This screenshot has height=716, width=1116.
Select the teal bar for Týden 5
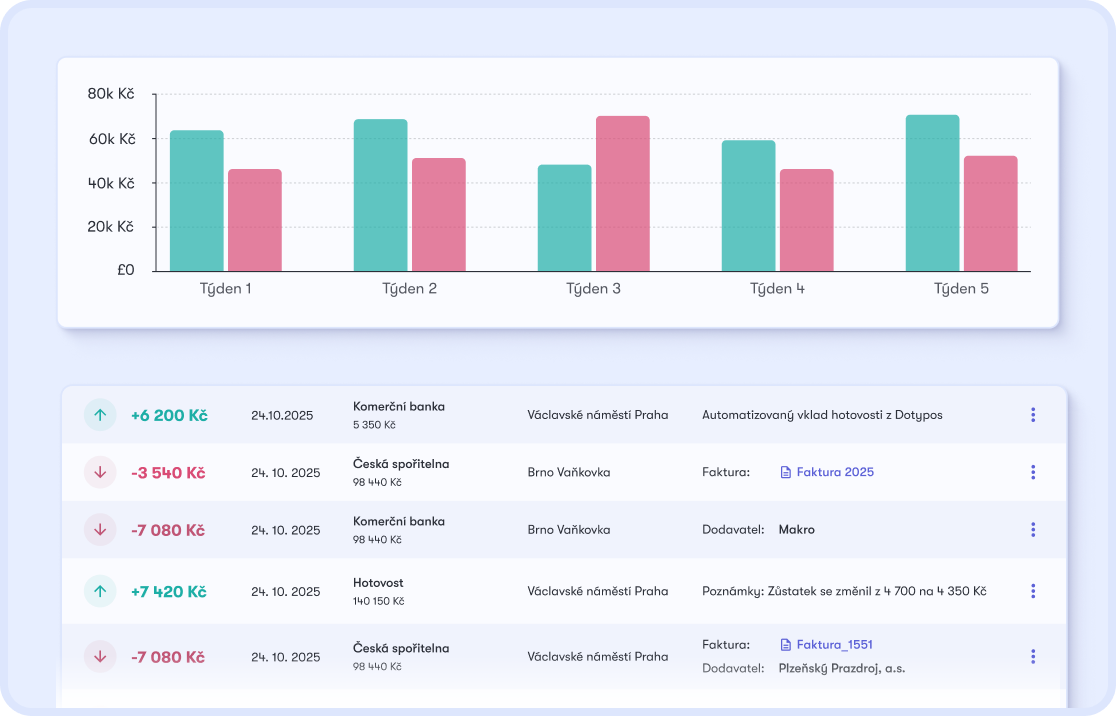(932, 193)
